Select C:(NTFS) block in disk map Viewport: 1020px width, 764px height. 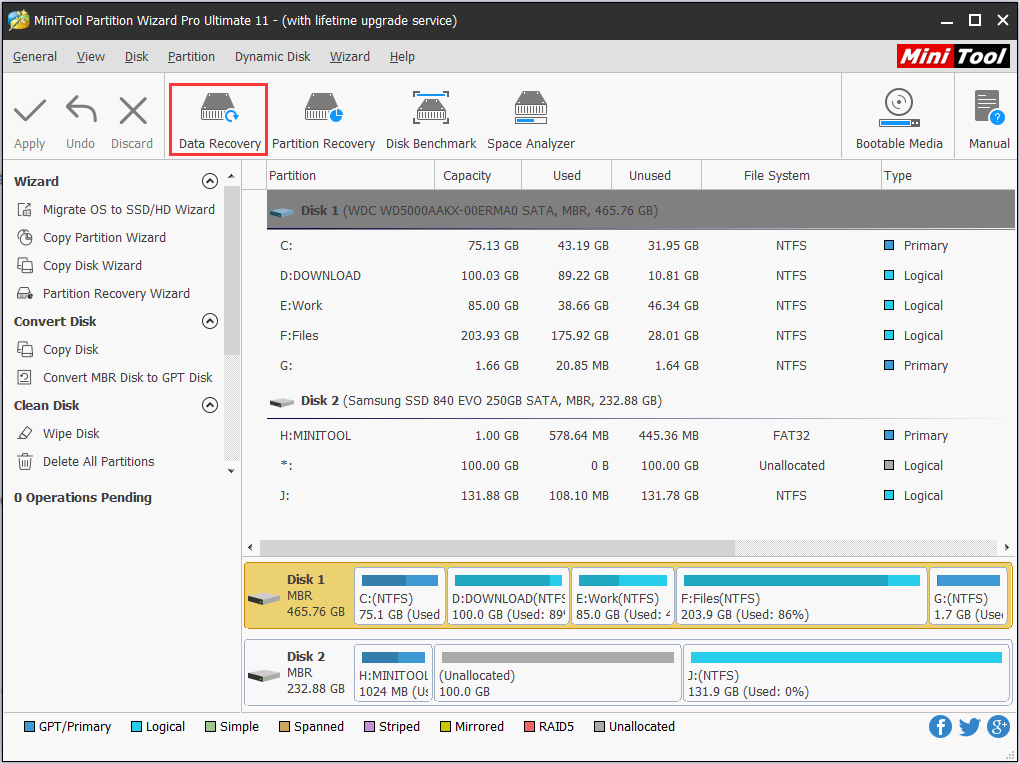click(x=400, y=596)
